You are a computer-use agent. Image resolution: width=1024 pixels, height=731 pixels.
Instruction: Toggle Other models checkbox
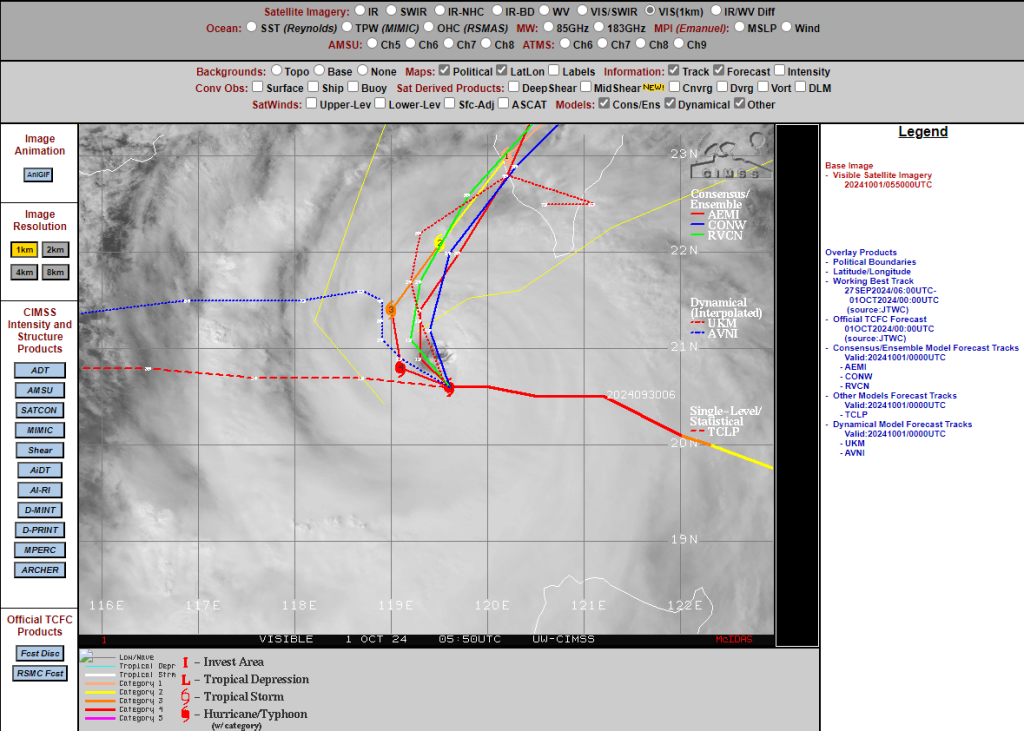tap(739, 103)
